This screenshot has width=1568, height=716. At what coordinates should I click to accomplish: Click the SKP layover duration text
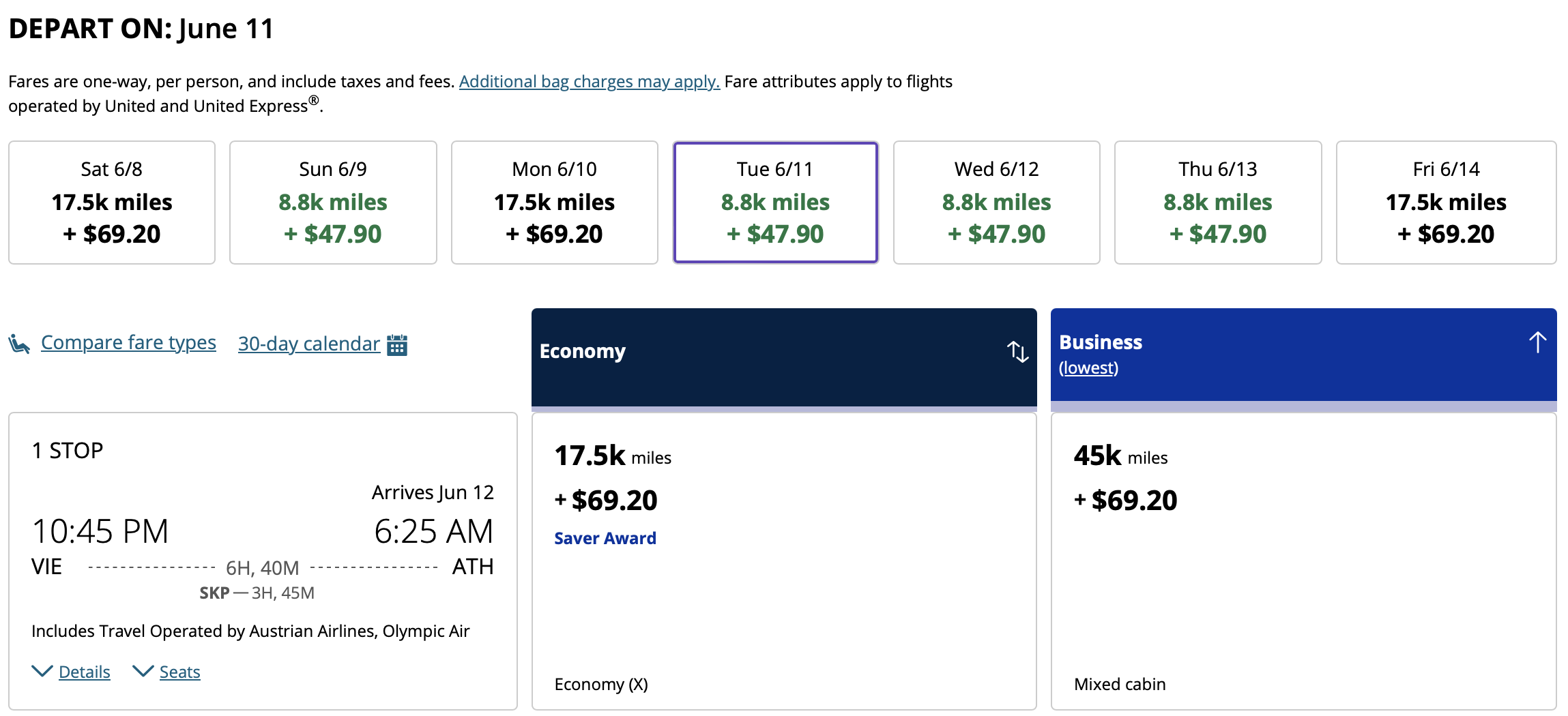point(257,593)
